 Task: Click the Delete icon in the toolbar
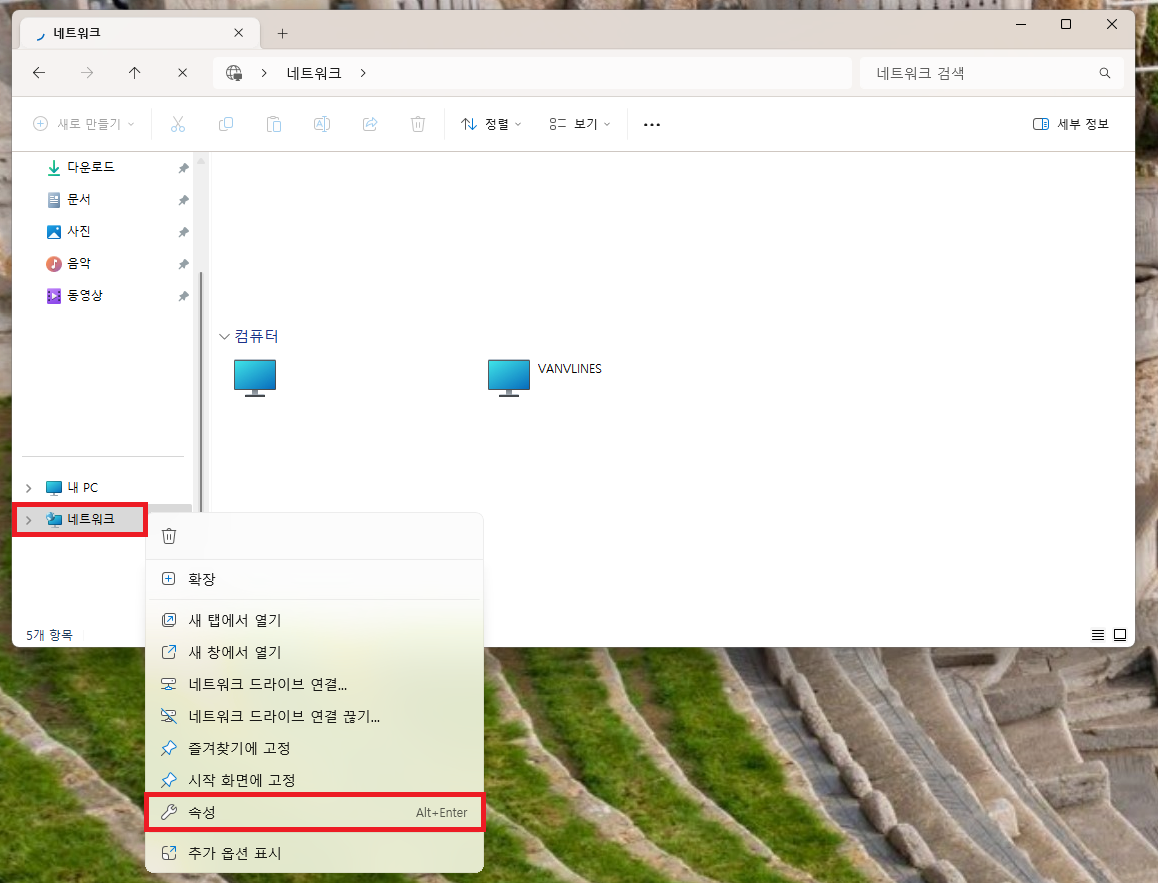pyautogui.click(x=417, y=123)
